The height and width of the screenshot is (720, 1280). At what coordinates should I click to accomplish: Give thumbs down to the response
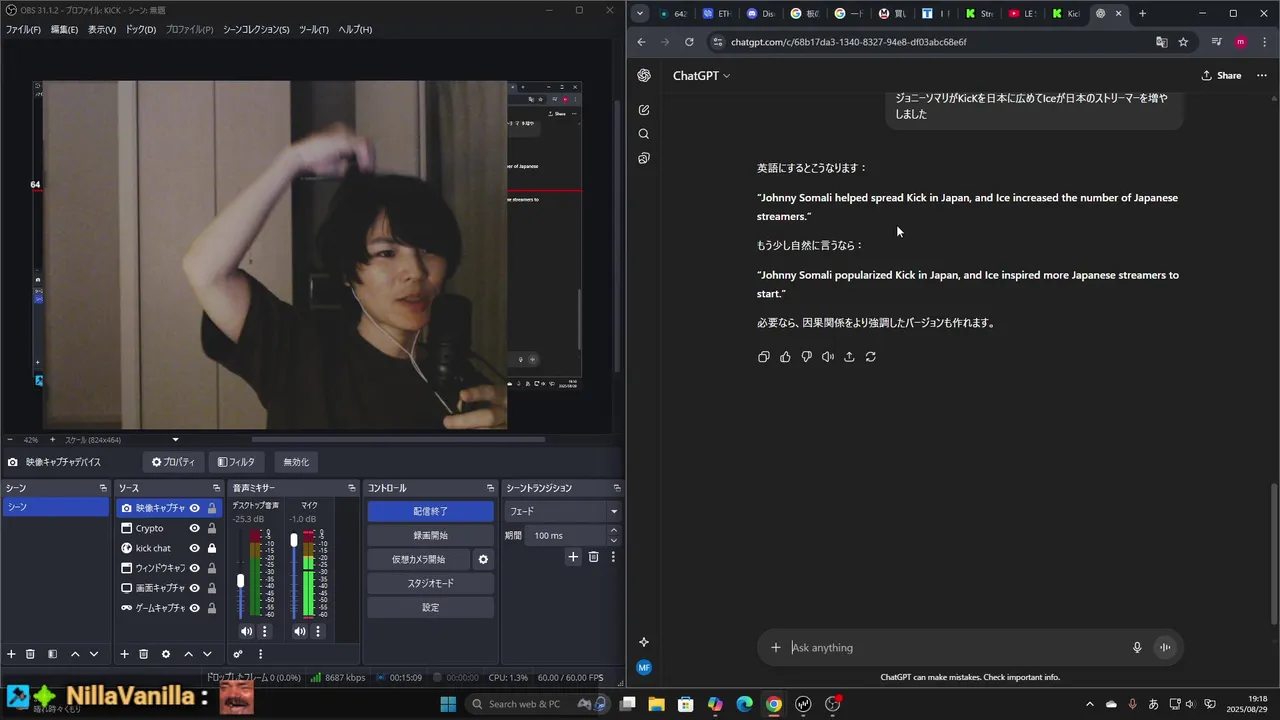click(x=807, y=357)
